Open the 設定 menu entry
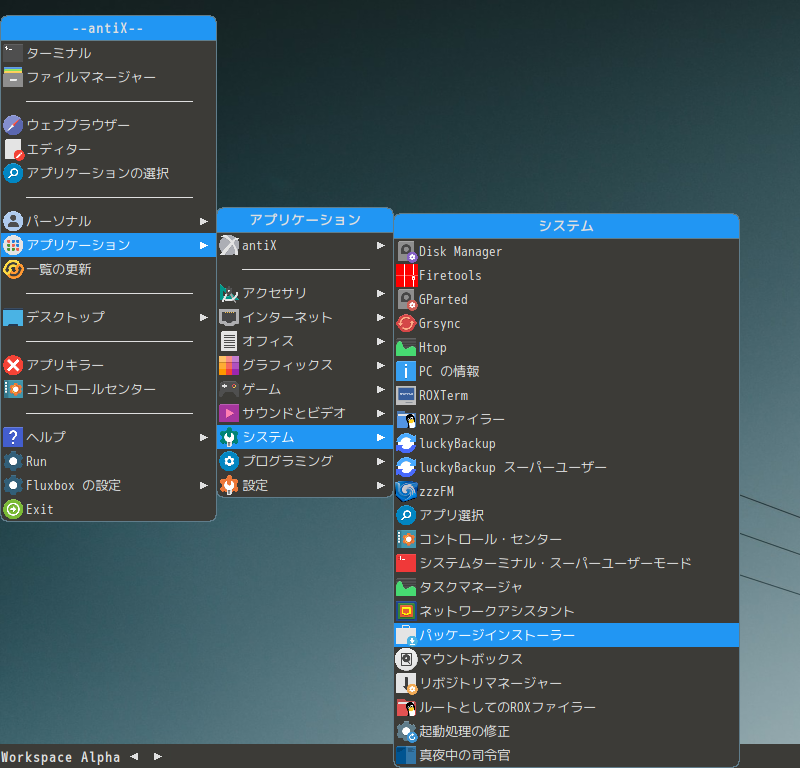Image resolution: width=800 pixels, height=768 pixels. [x=305, y=485]
